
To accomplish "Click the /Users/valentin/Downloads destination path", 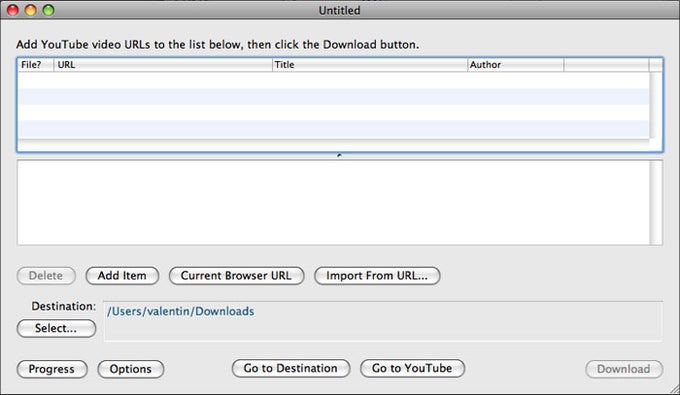I will point(180,311).
